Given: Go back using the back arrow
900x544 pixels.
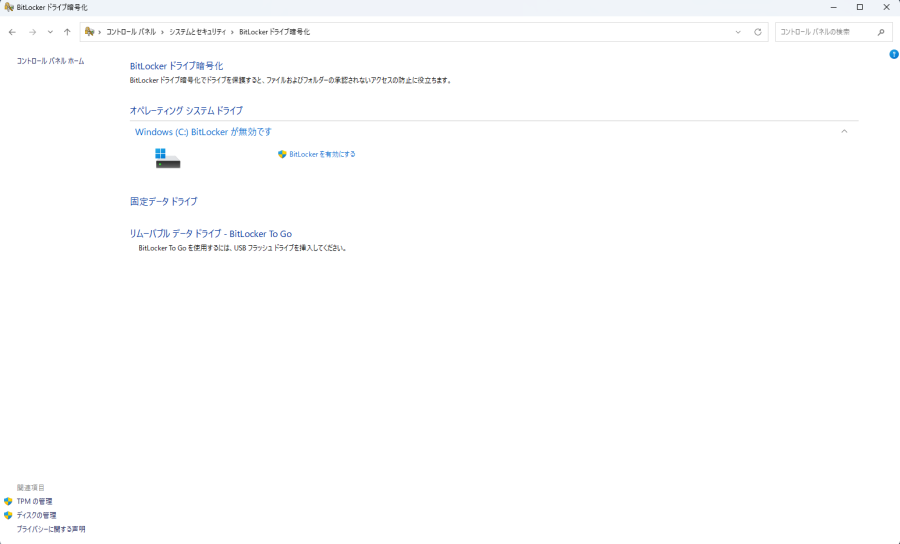Looking at the screenshot, I should (12, 32).
